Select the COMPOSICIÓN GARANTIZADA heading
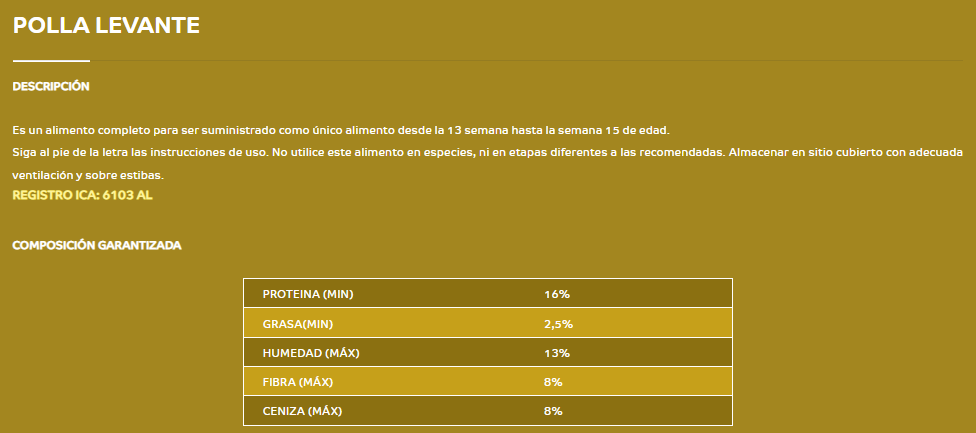 [97, 246]
